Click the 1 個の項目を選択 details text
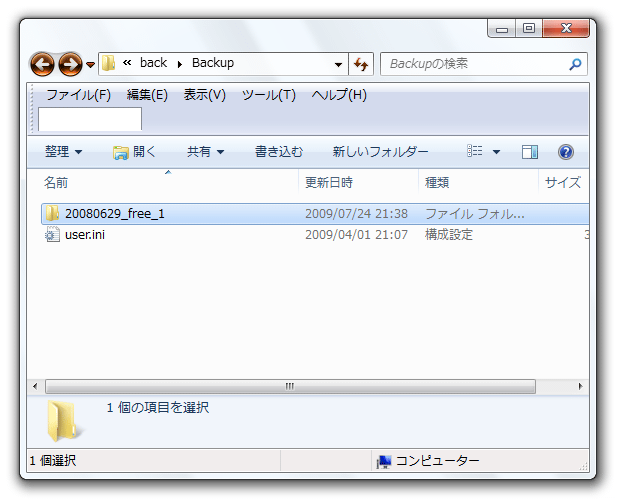The width and height of the screenshot is (618, 502). tap(158, 407)
